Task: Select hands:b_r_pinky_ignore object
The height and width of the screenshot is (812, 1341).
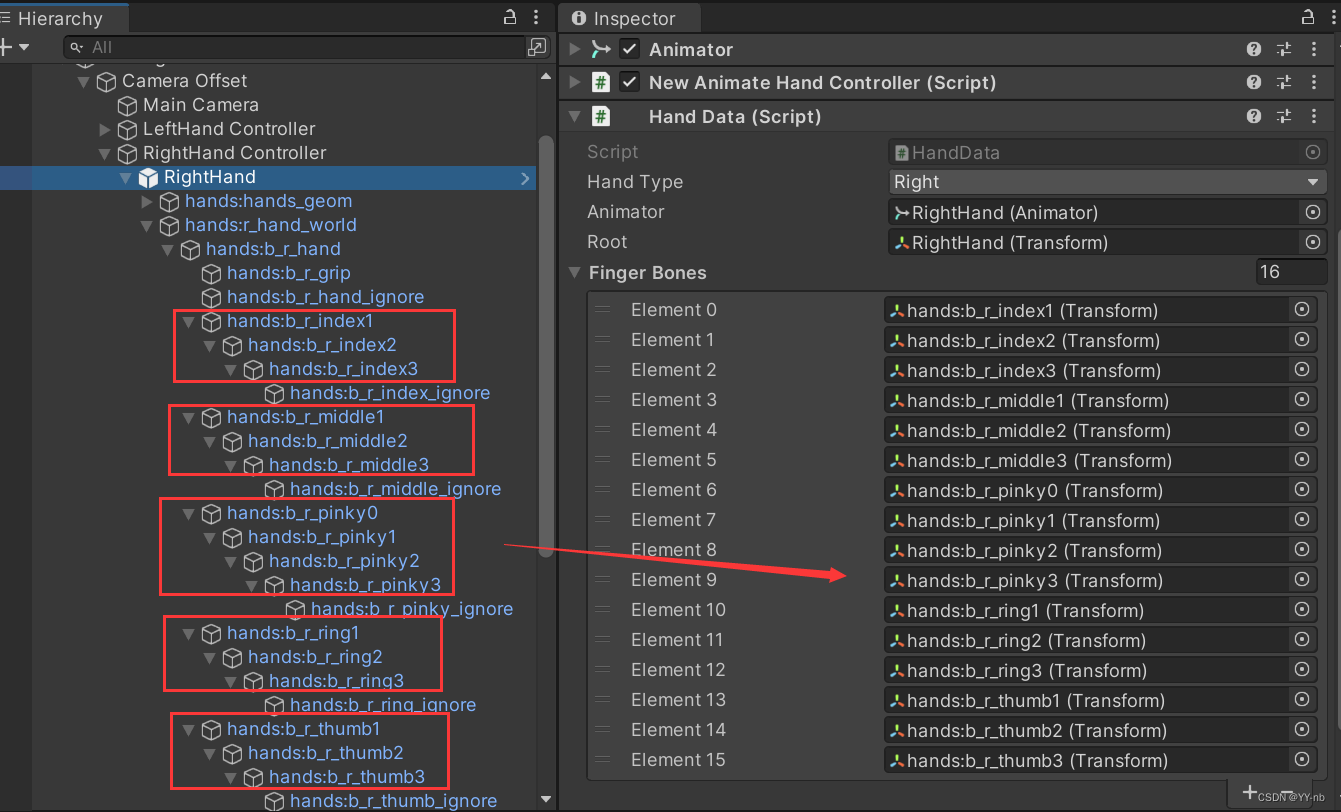Action: tap(411, 609)
